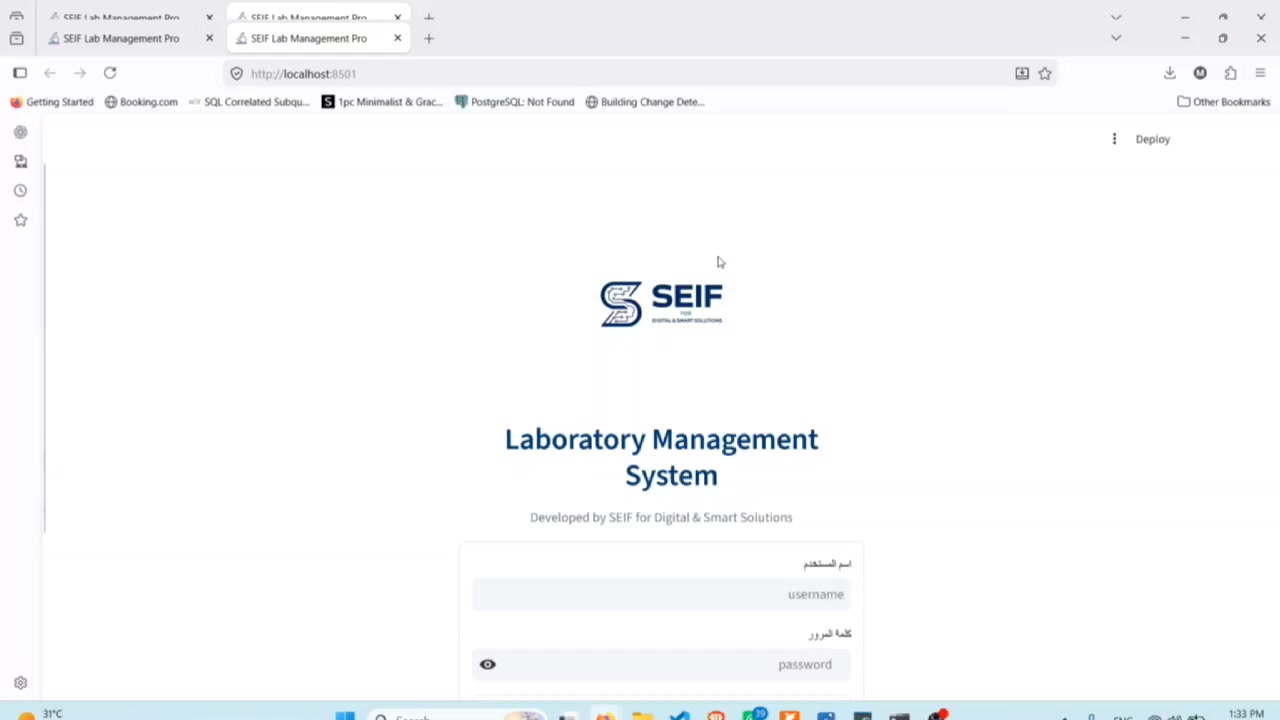Toggle password visibility eye icon
The image size is (1280, 720).
click(x=488, y=664)
